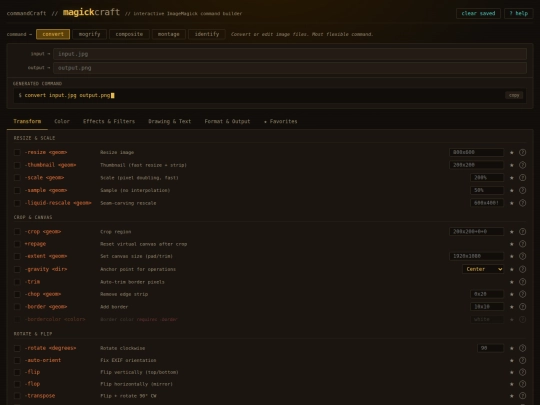Open help for +repage
540x405 pixels.
click(522, 244)
